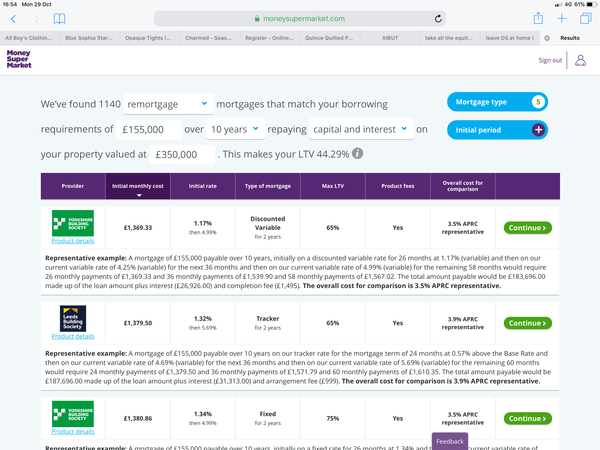
Task: Switch to take all the equit tab
Action: pyautogui.click(x=450, y=38)
